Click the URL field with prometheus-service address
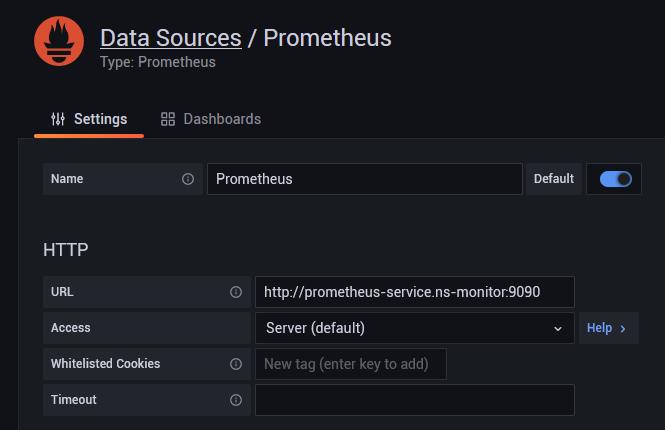Screen dimensions: 665x430 415,292
